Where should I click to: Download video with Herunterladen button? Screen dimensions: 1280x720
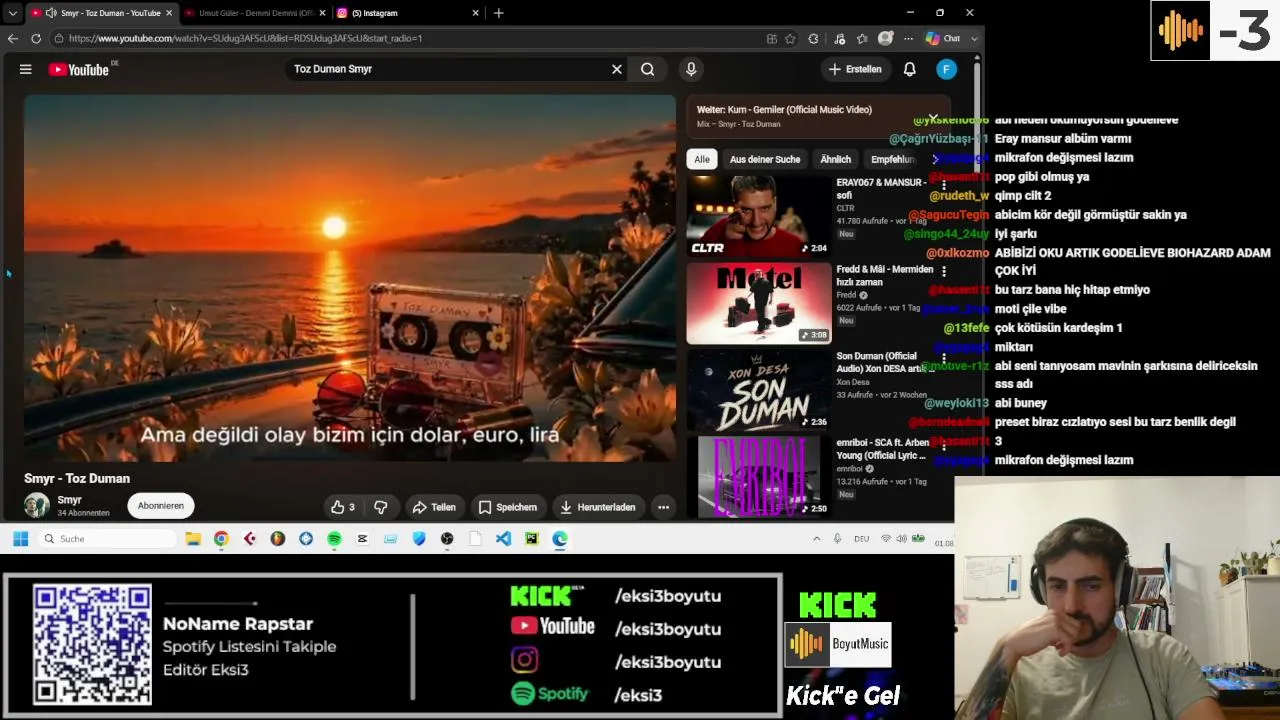click(x=598, y=507)
